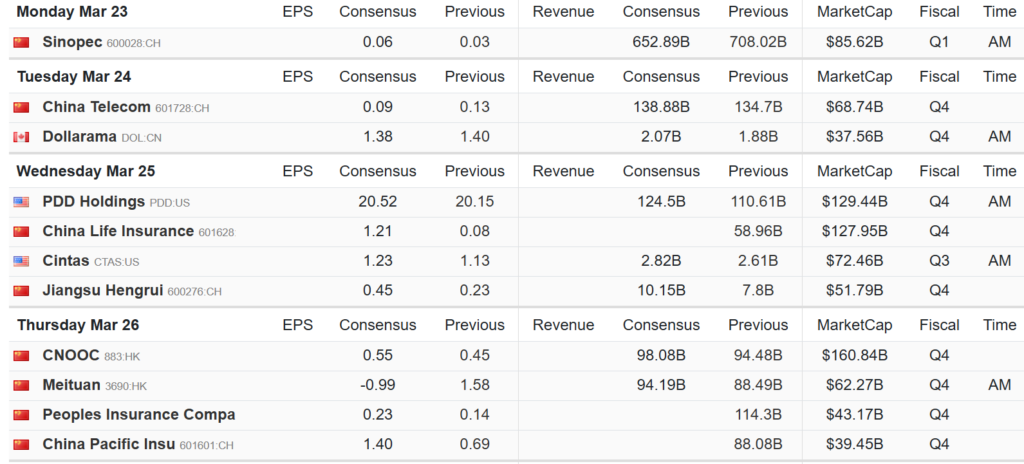This screenshot has height=464, width=1024.
Task: Click the Monday Mar 23 date header
Action: [72, 12]
